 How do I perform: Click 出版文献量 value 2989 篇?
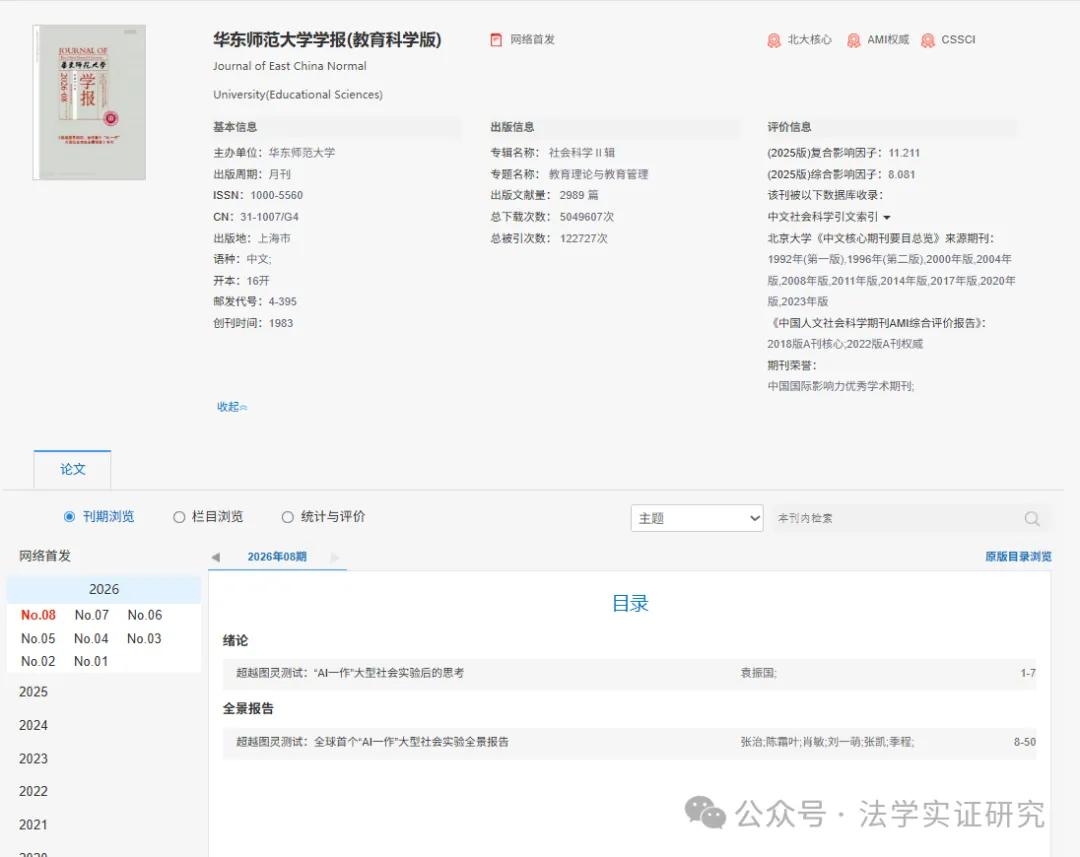[579, 196]
